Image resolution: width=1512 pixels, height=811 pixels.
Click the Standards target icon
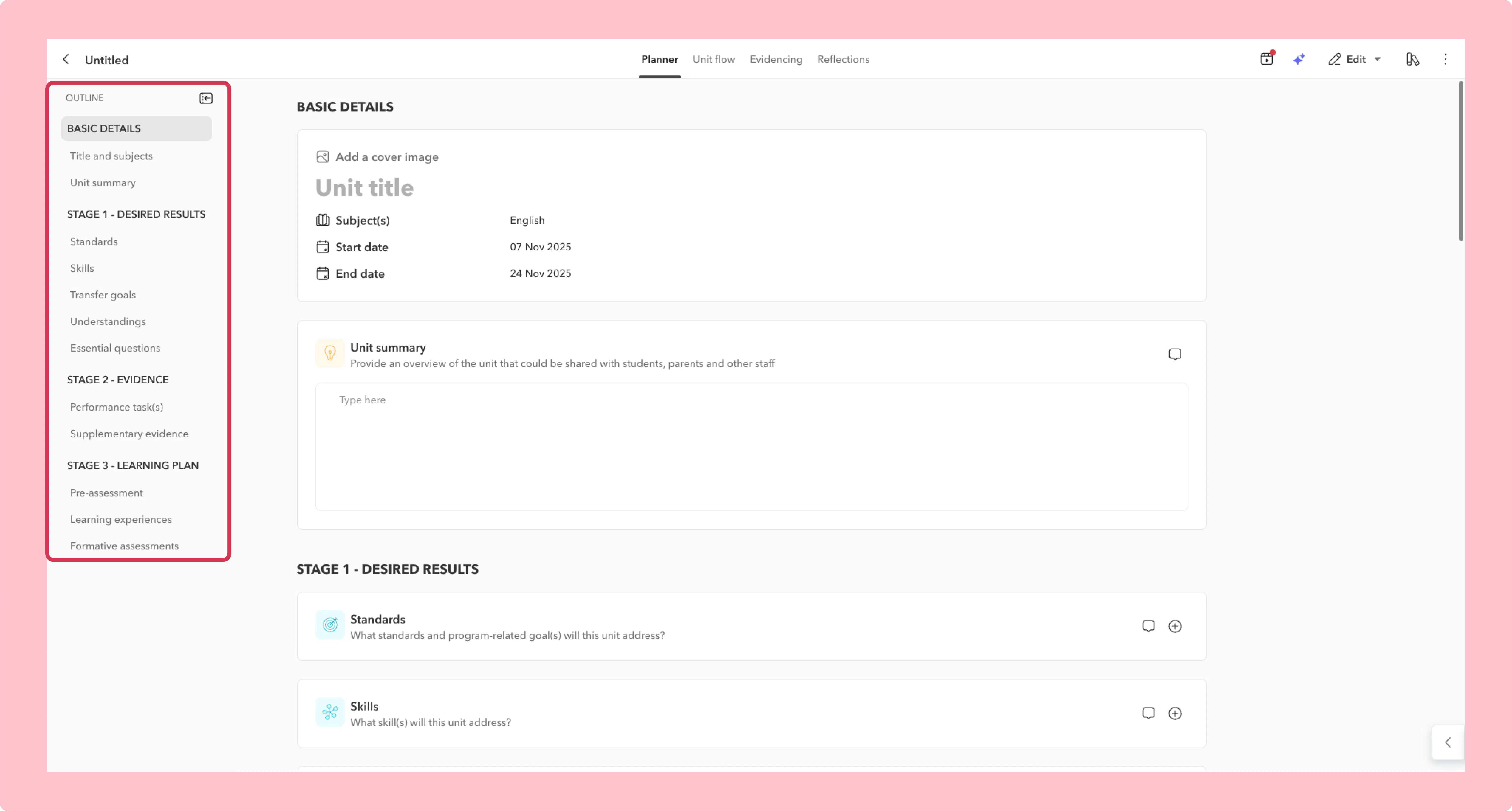(x=330, y=625)
